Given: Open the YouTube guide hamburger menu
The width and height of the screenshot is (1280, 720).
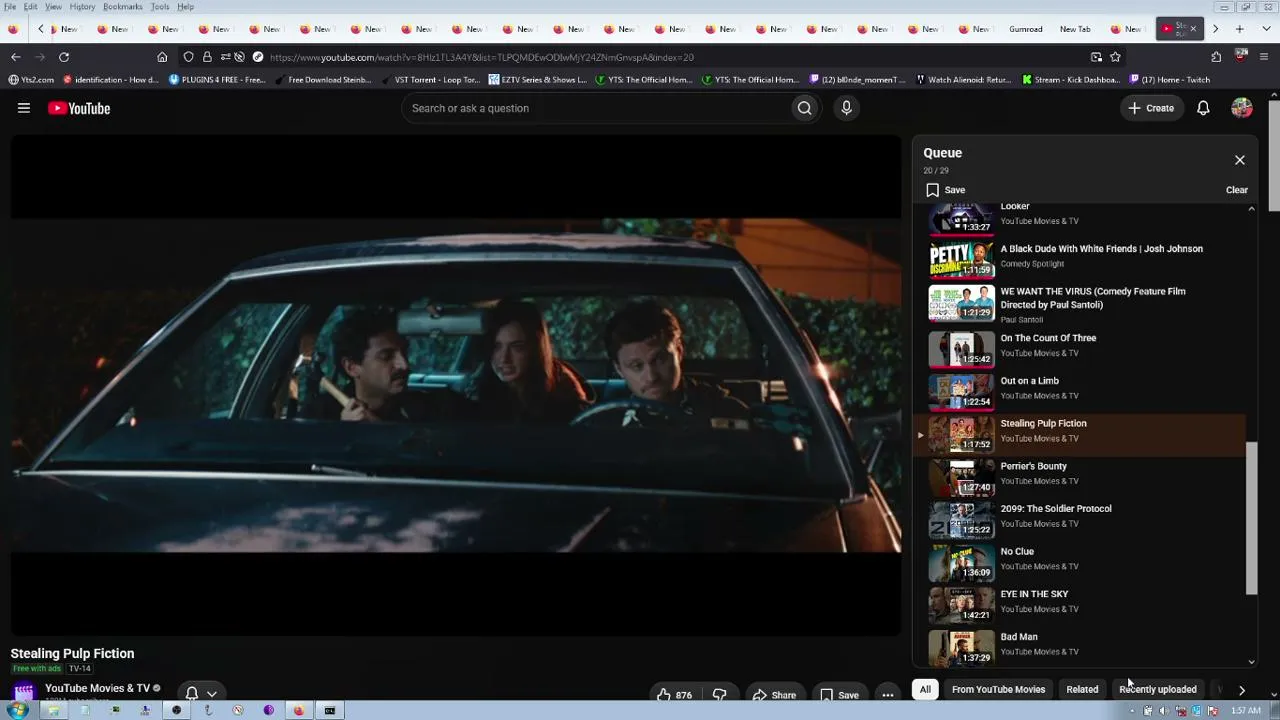Looking at the screenshot, I should [24, 108].
